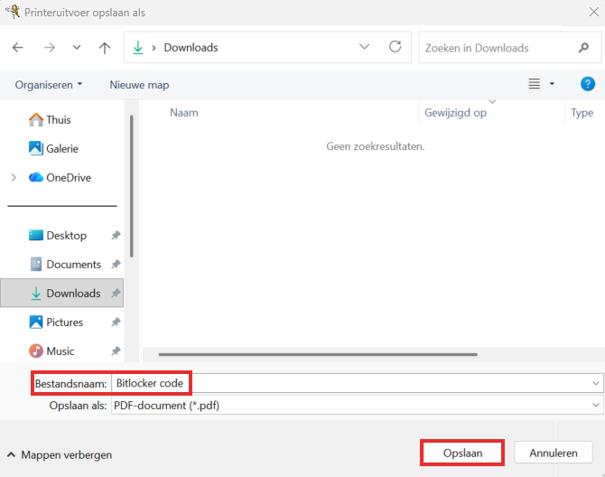Open help with the blue question icon

click(x=588, y=83)
